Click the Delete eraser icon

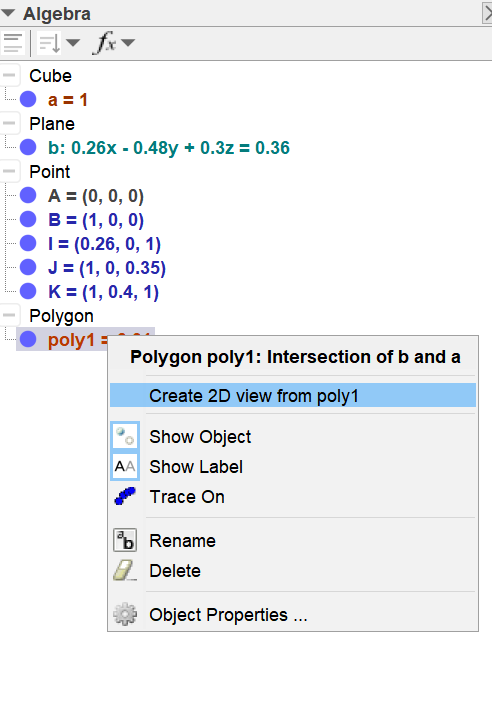[125, 570]
